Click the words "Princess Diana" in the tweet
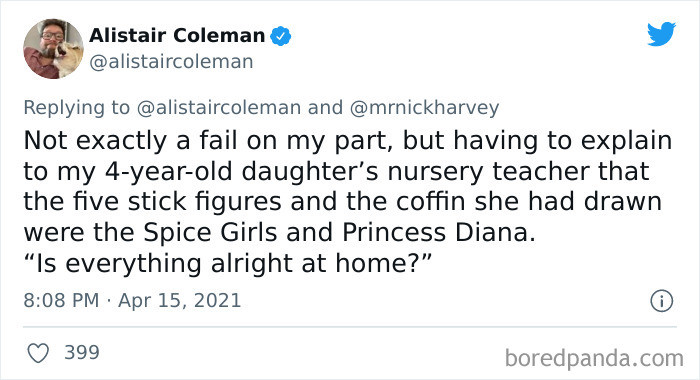700x380 pixels. click(x=439, y=232)
